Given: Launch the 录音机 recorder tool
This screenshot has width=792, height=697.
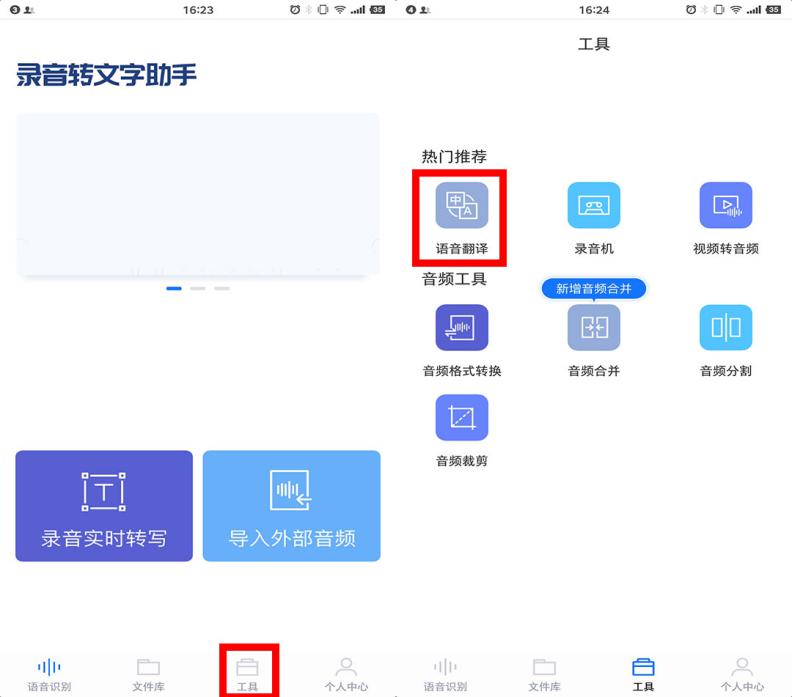Looking at the screenshot, I should pos(594,215).
